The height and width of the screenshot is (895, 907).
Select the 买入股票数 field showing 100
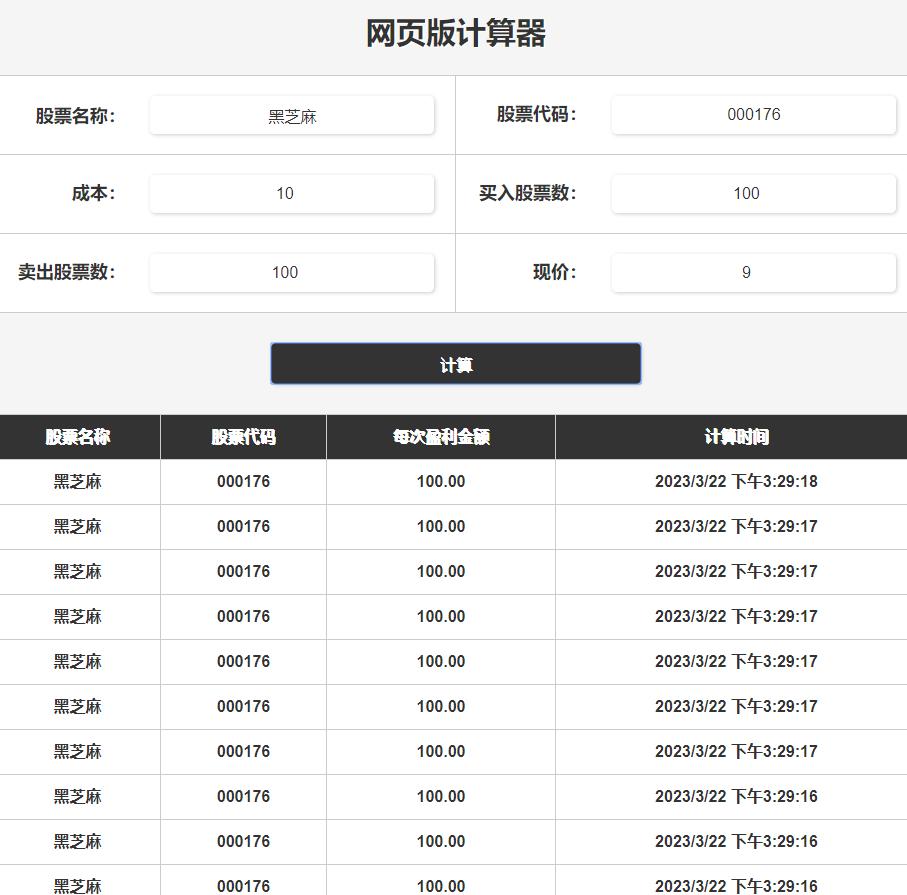(753, 193)
